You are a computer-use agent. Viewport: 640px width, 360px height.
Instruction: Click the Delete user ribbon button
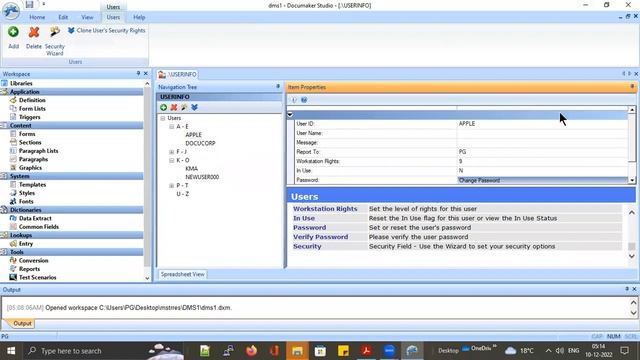[34, 37]
